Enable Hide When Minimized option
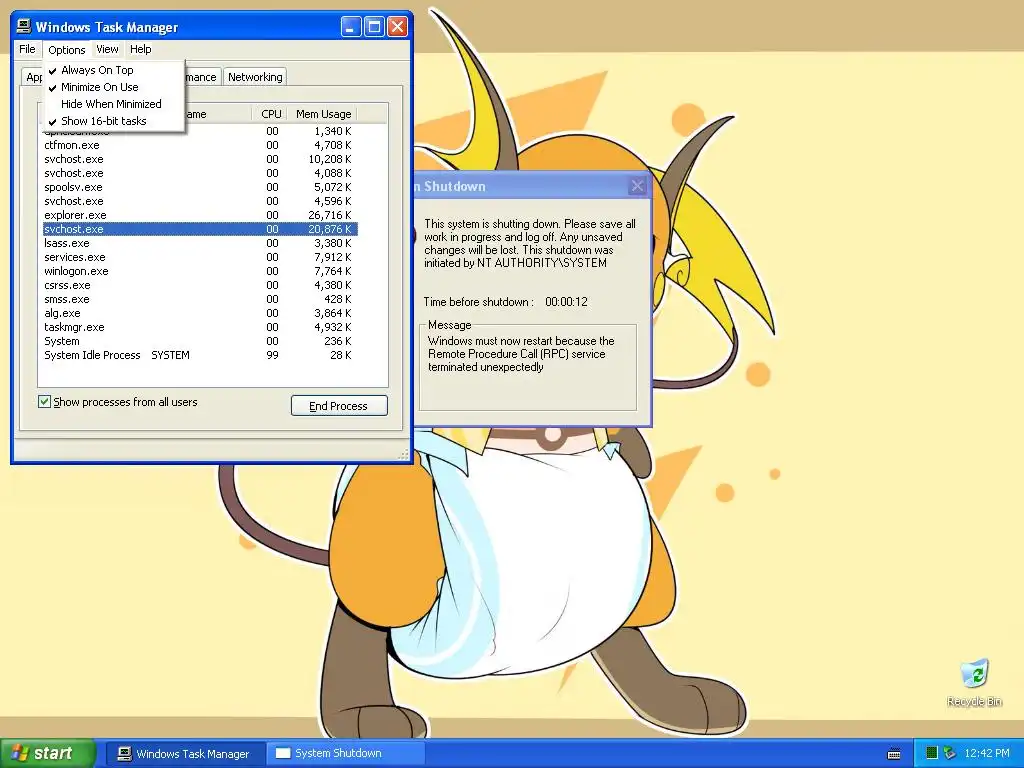The width and height of the screenshot is (1024, 768). point(114,104)
